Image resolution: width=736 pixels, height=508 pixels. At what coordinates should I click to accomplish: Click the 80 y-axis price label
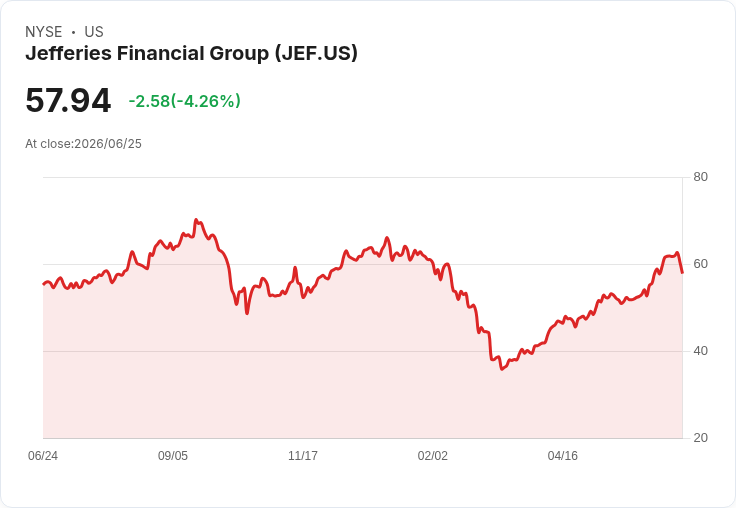tap(700, 177)
